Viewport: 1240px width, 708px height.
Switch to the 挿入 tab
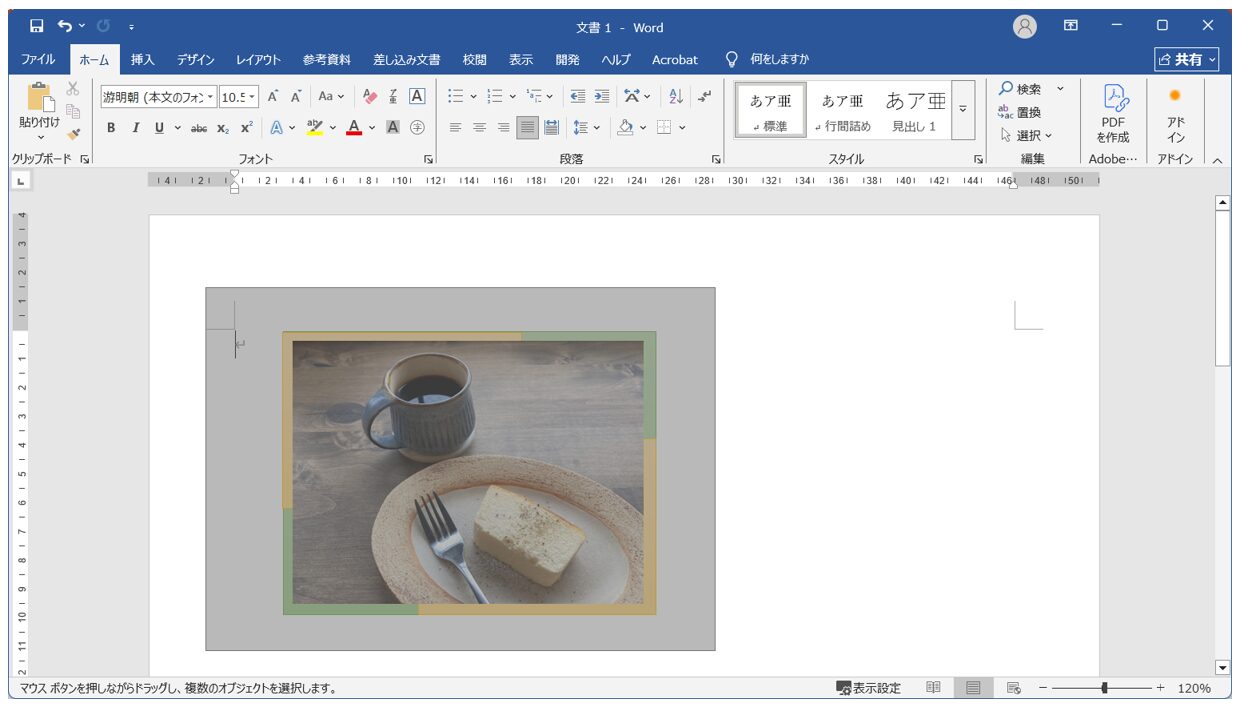(143, 60)
